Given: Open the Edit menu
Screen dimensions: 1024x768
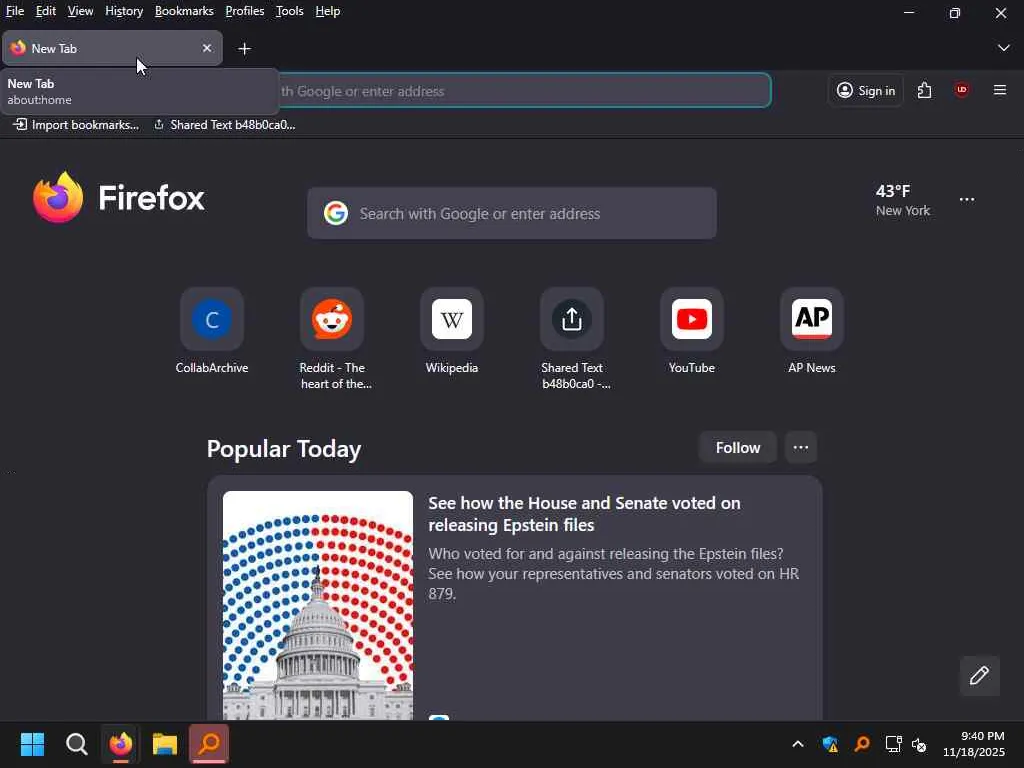Looking at the screenshot, I should [x=46, y=11].
